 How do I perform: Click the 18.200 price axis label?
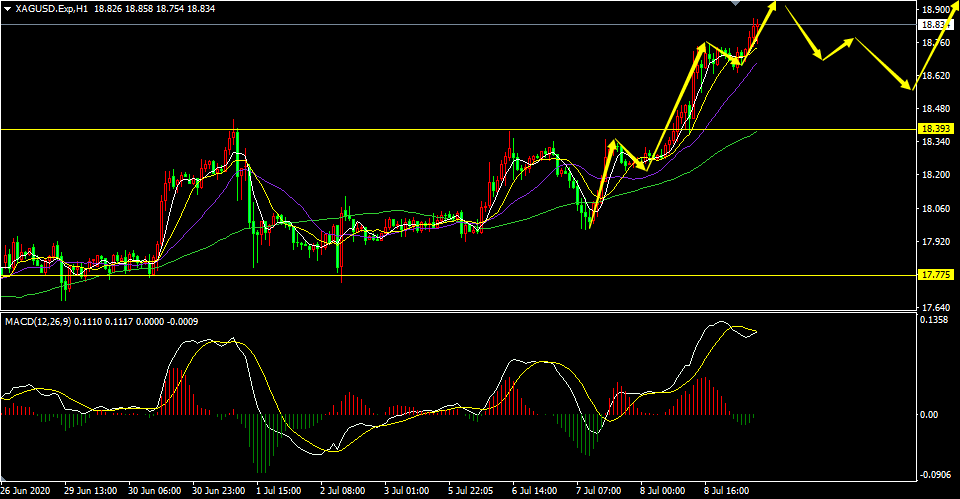[936, 175]
